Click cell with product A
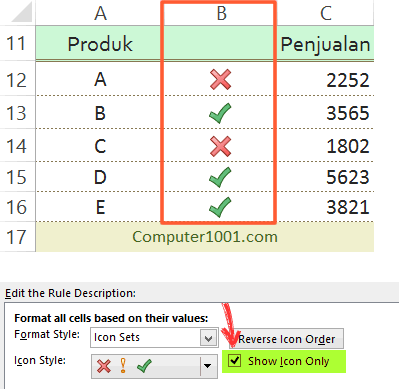The width and height of the screenshot is (399, 389). coord(99,79)
